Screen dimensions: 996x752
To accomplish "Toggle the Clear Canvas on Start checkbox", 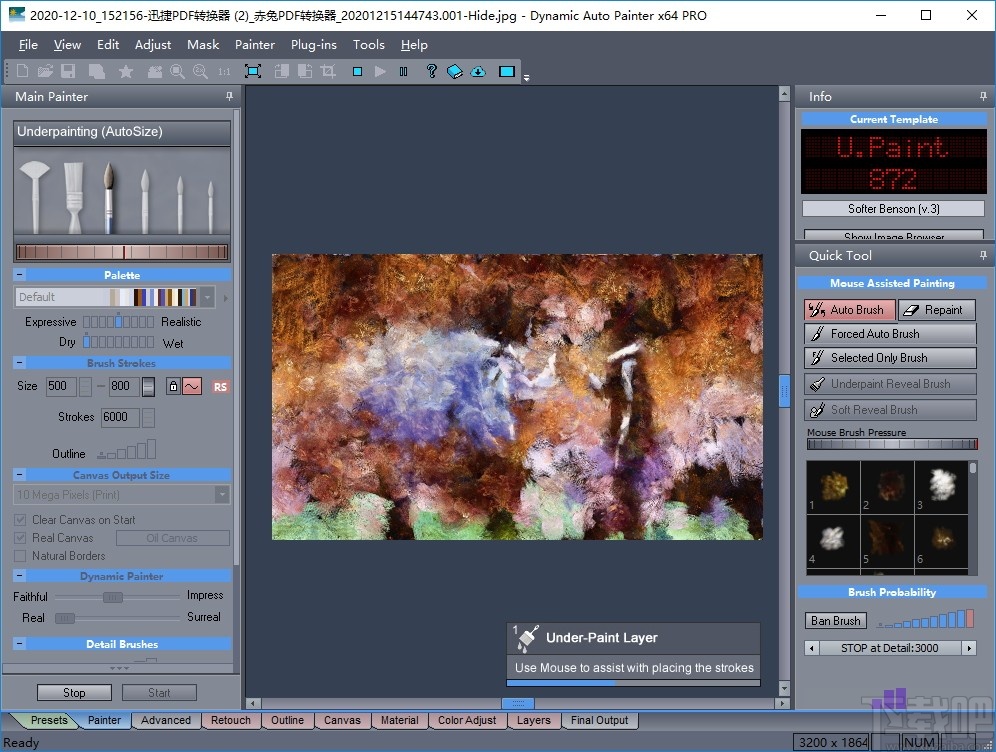I will click(18, 521).
